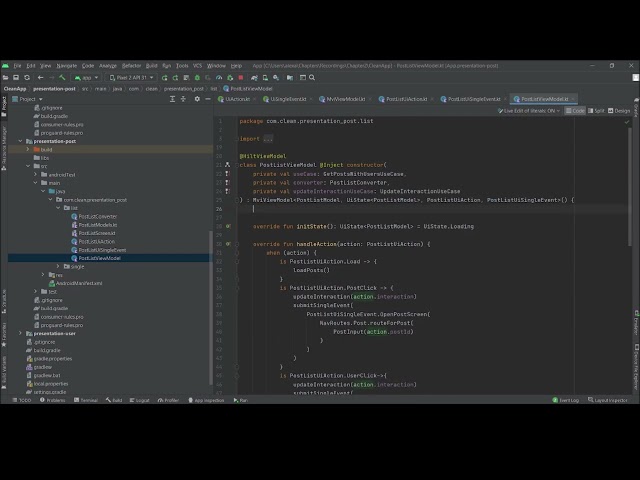Expand the build folder under presentation-post

coord(28,149)
